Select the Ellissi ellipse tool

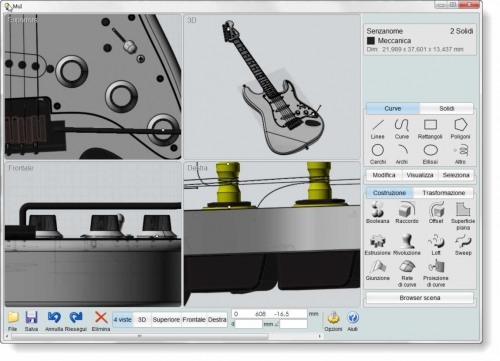pyautogui.click(x=430, y=154)
